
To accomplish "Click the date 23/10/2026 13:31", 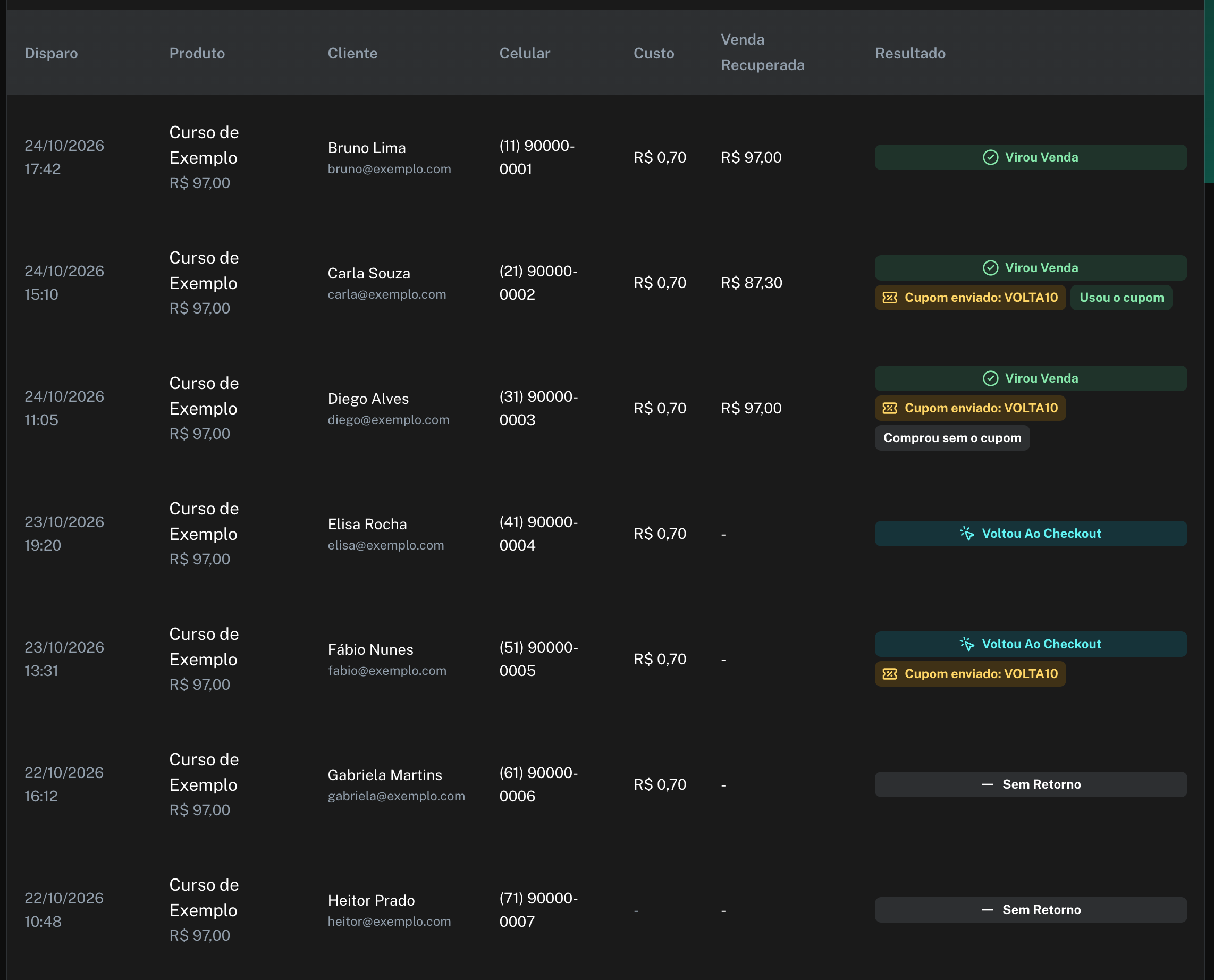I will (64, 660).
